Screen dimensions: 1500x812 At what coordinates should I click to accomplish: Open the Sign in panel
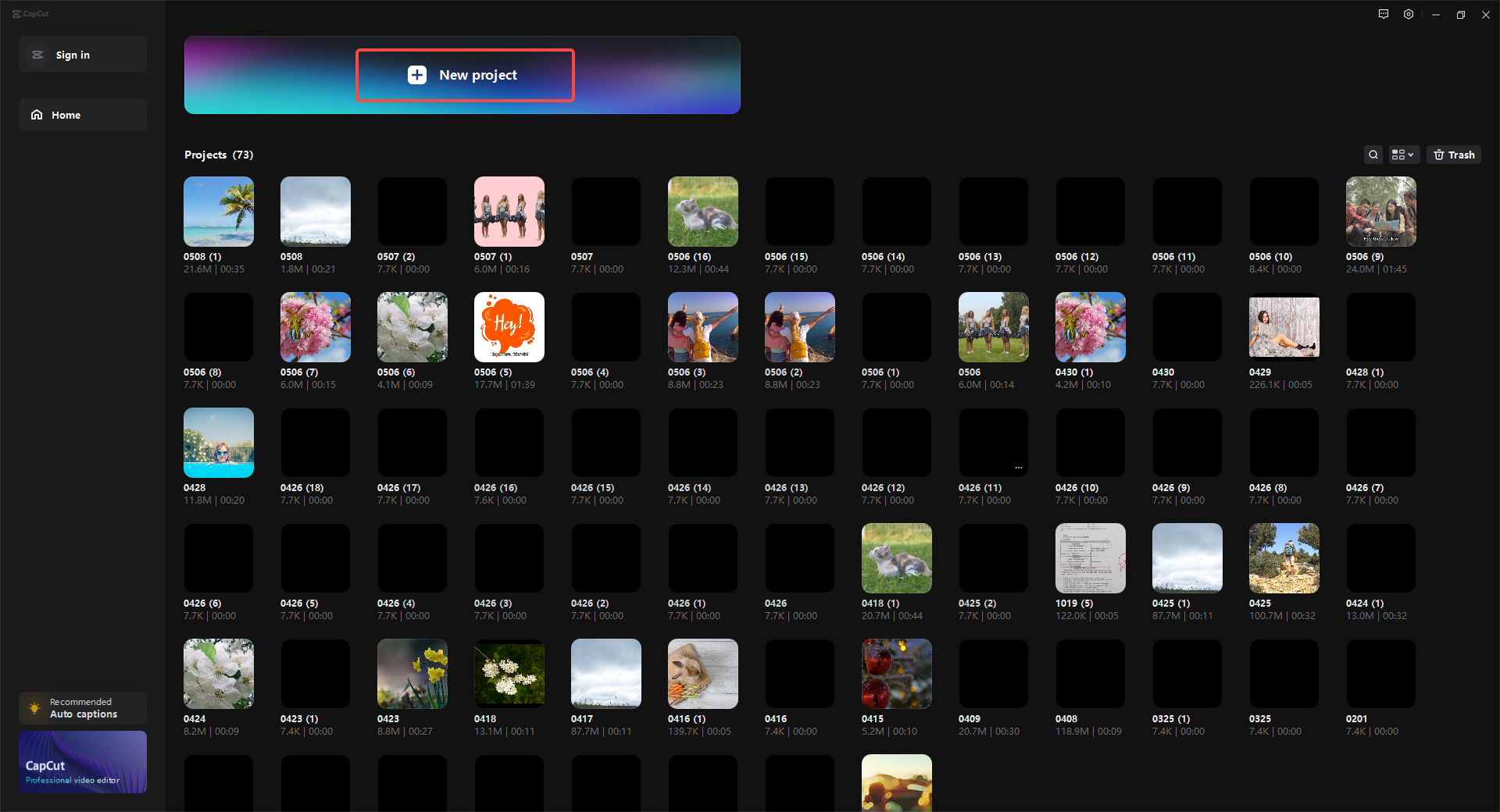tap(82, 54)
